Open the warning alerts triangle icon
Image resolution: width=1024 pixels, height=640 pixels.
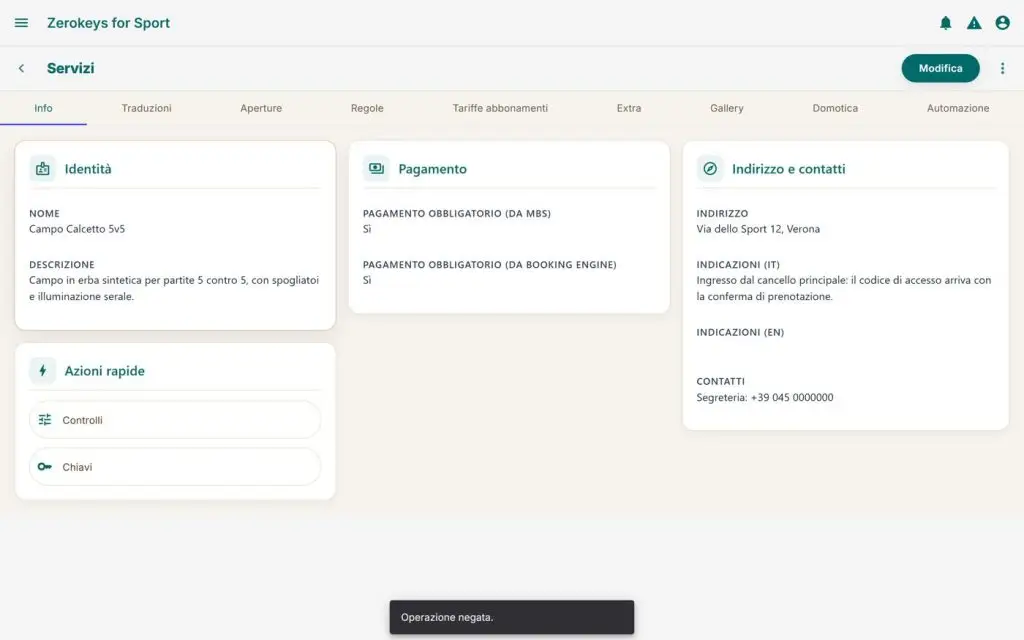pyautogui.click(x=974, y=23)
